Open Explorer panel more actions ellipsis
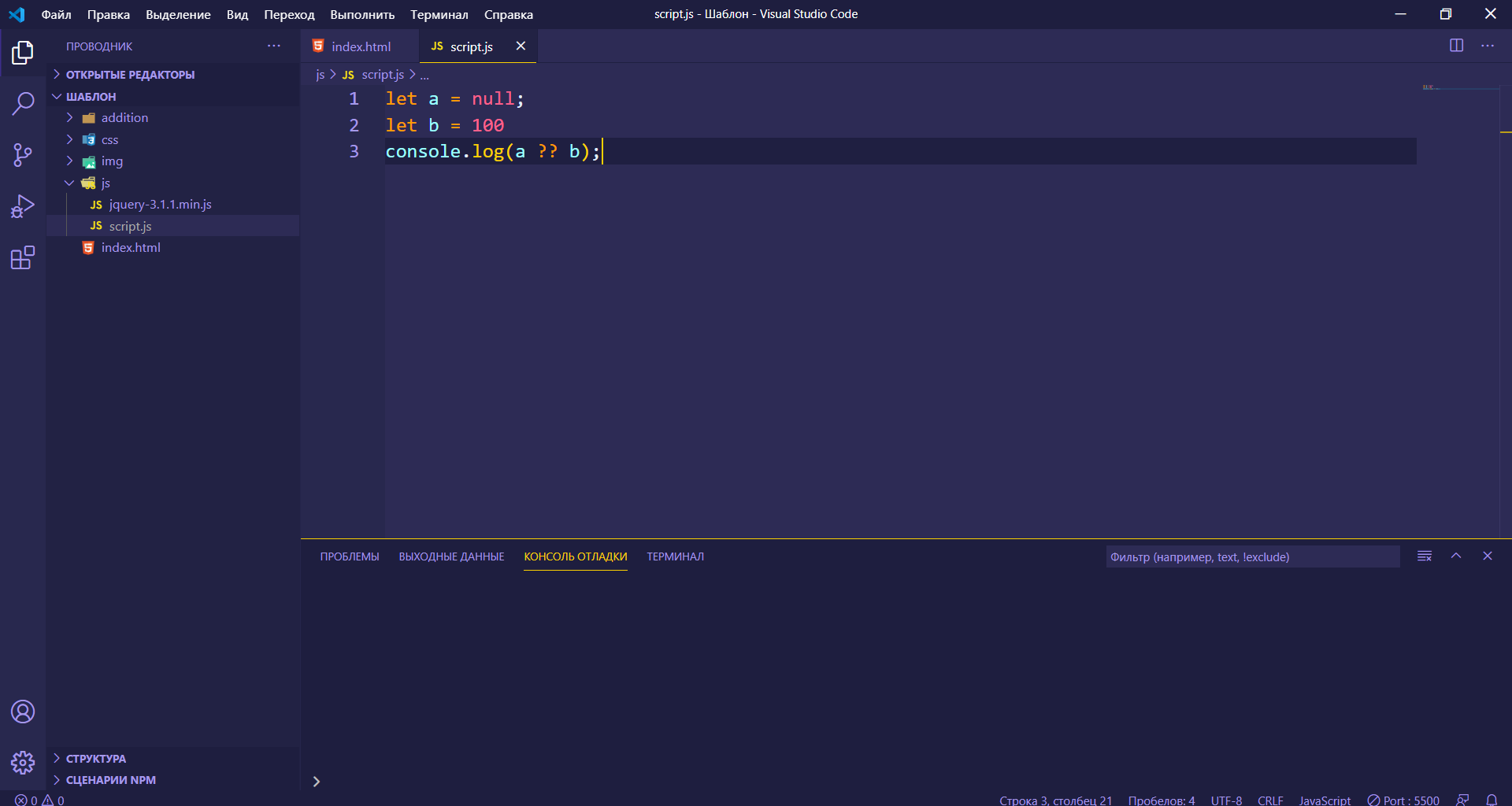The height and width of the screenshot is (806, 1512). (x=274, y=46)
